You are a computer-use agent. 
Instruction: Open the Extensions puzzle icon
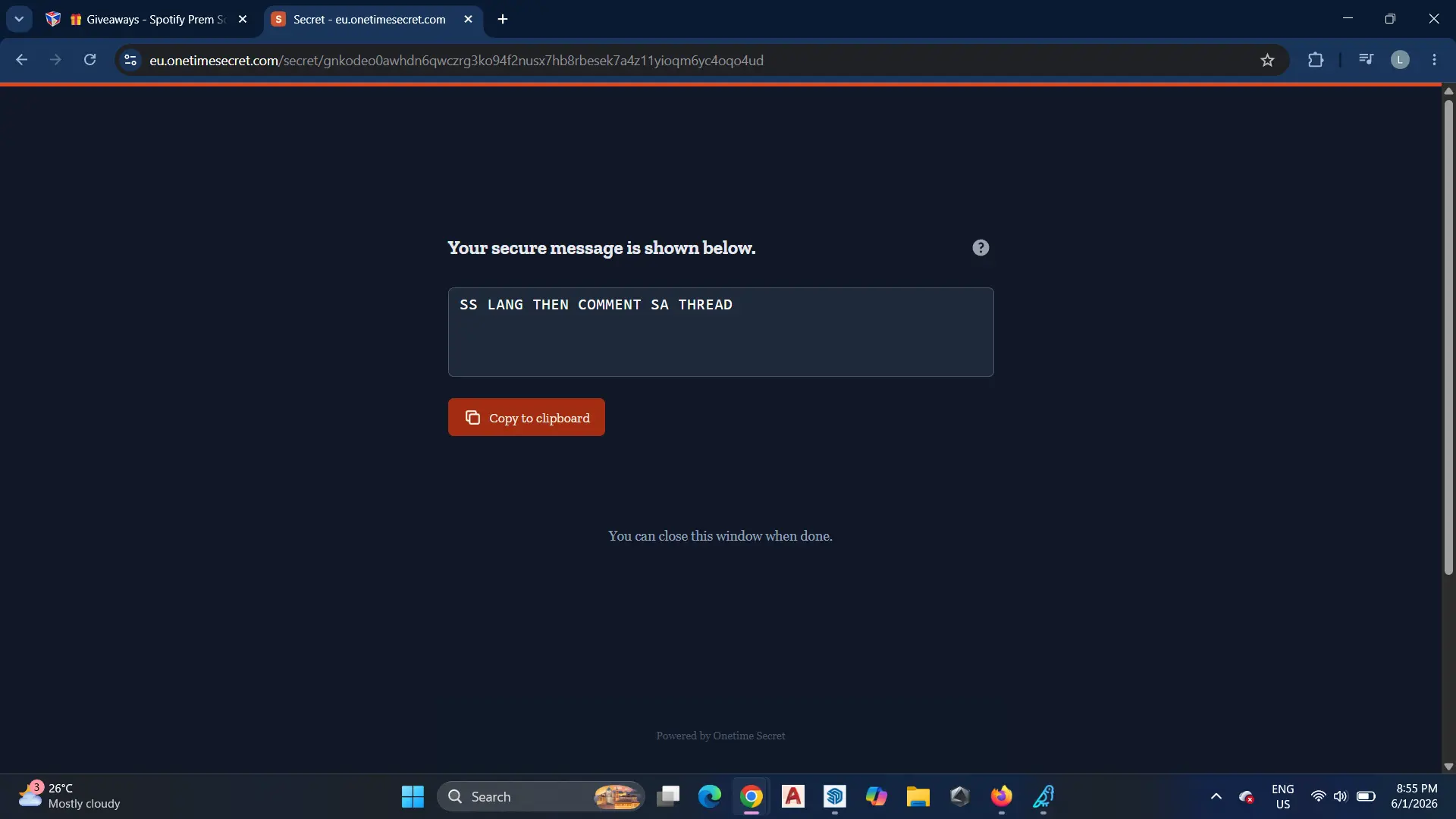1316,60
